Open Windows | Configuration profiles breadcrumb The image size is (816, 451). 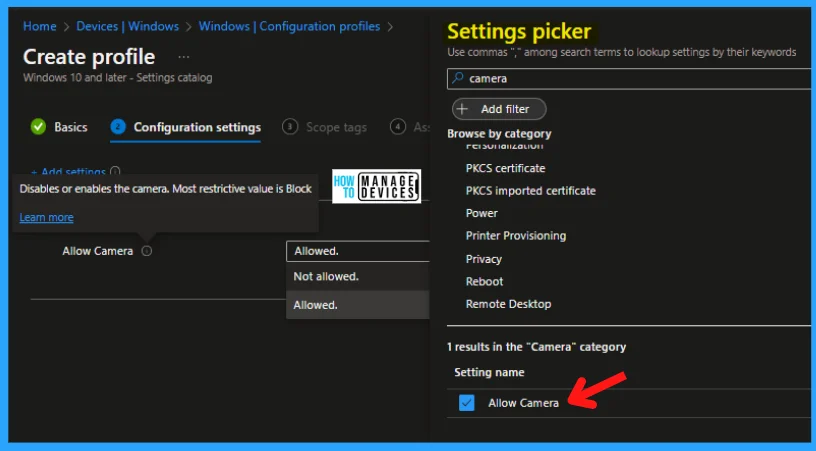pyautogui.click(x=289, y=26)
